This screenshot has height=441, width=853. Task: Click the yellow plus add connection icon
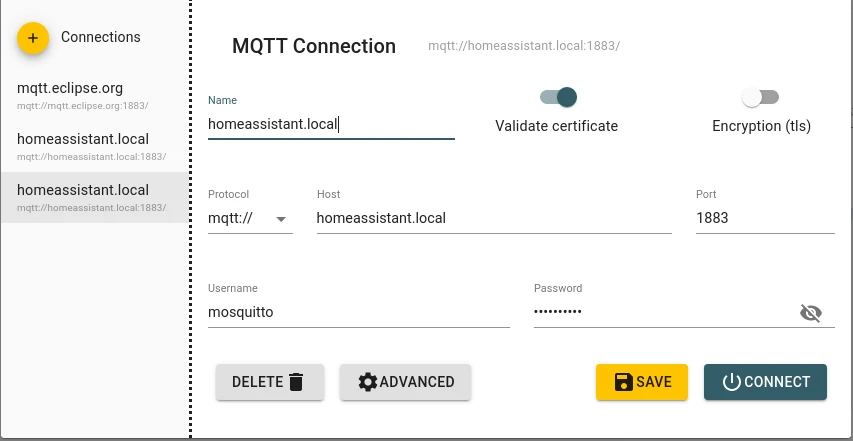[33, 38]
